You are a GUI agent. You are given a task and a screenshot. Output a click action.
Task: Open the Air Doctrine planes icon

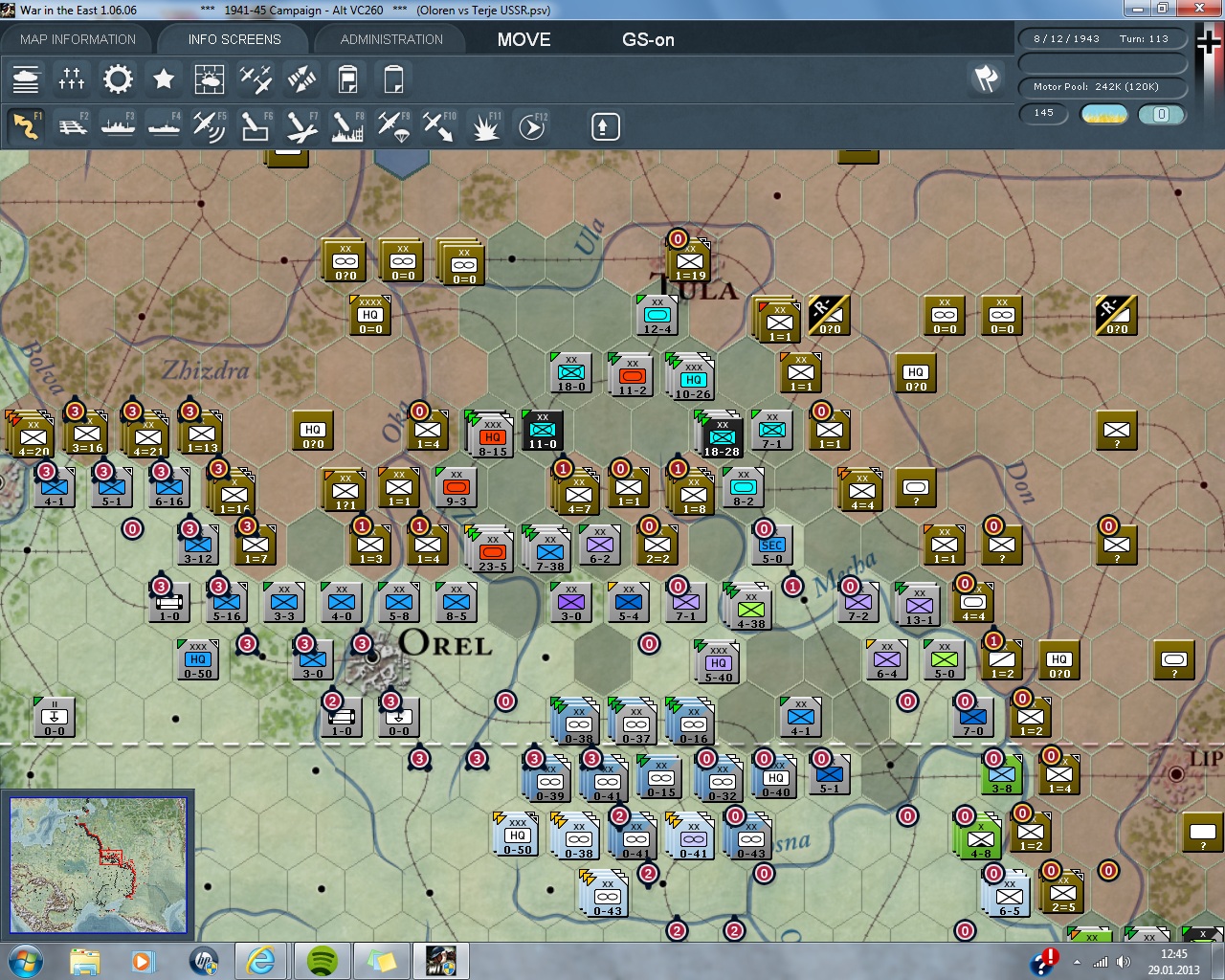tap(256, 78)
